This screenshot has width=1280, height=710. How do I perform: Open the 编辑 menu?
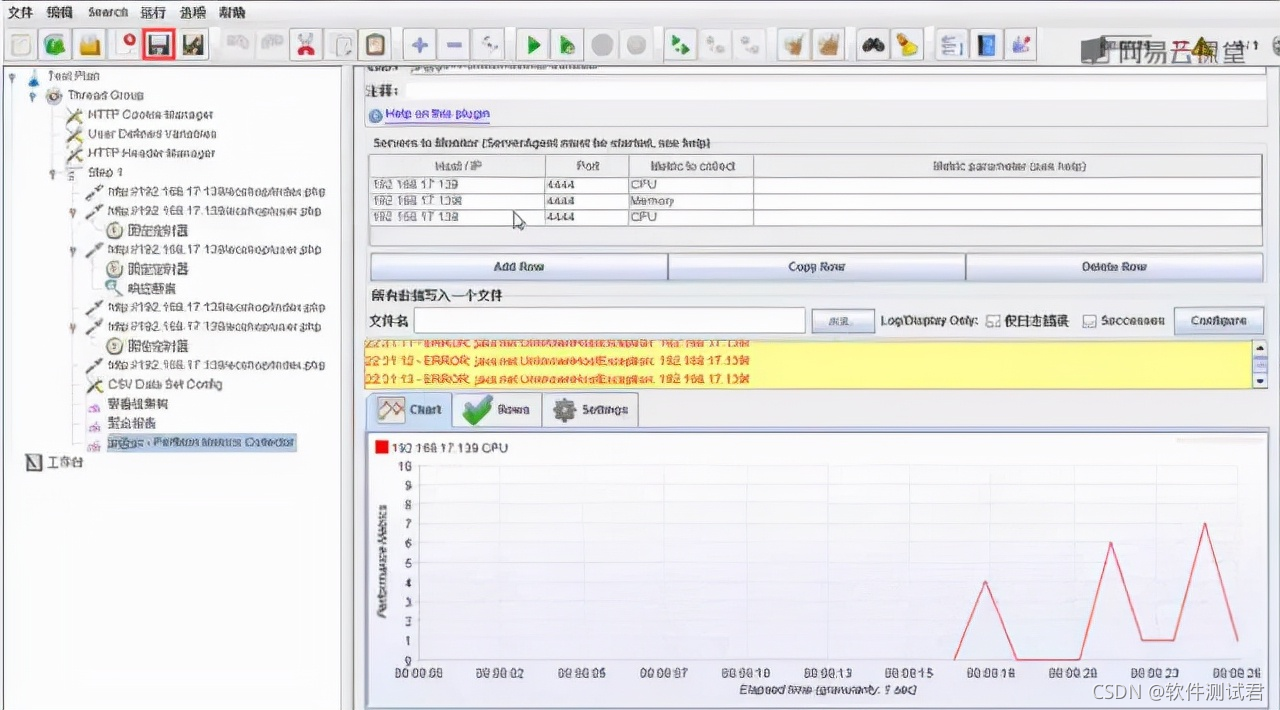tap(60, 12)
